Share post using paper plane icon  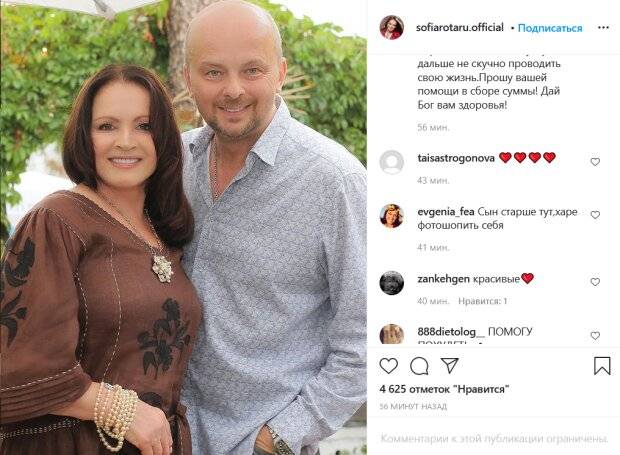point(450,366)
